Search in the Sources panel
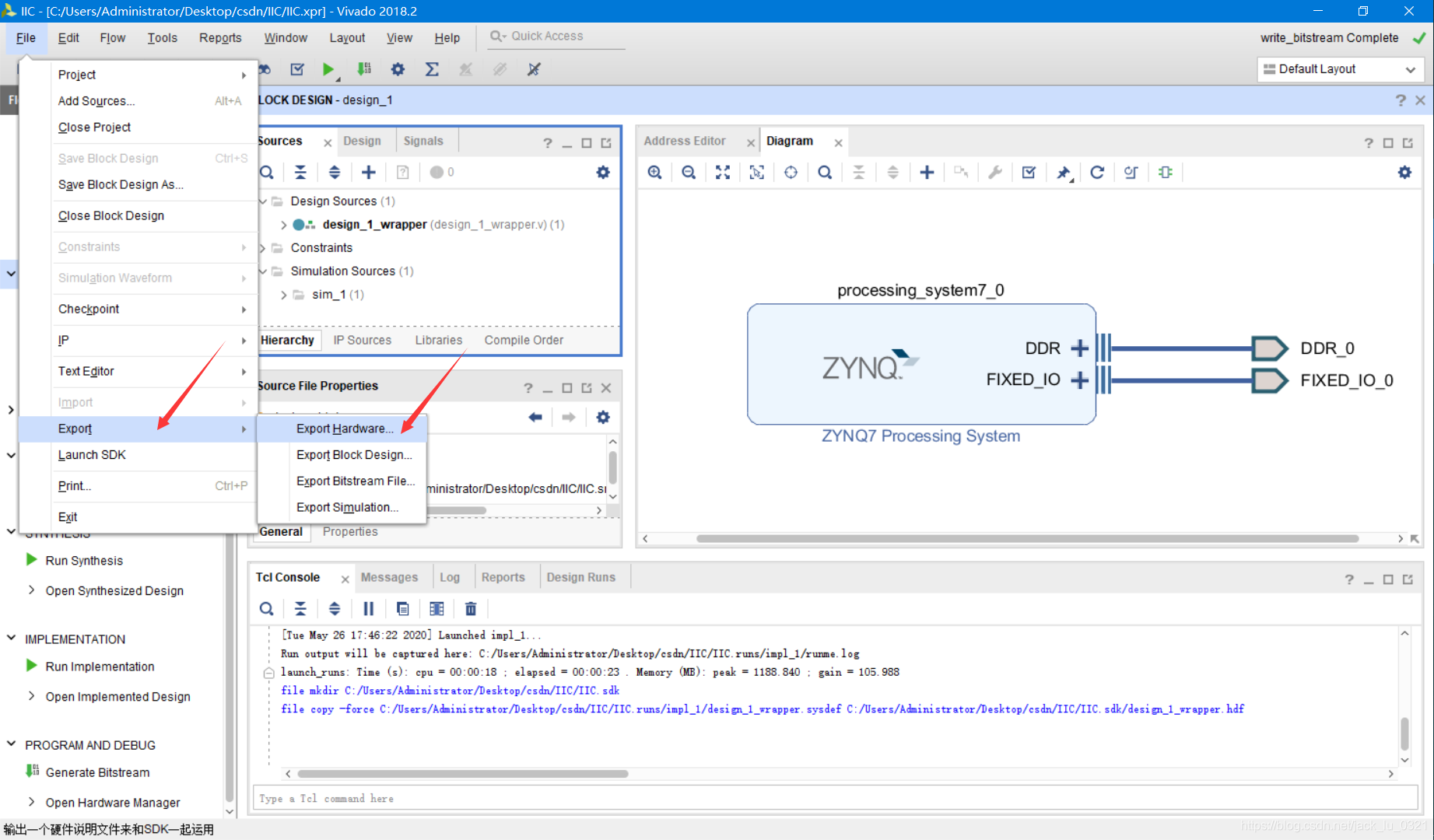The height and width of the screenshot is (840, 1434). [267, 172]
